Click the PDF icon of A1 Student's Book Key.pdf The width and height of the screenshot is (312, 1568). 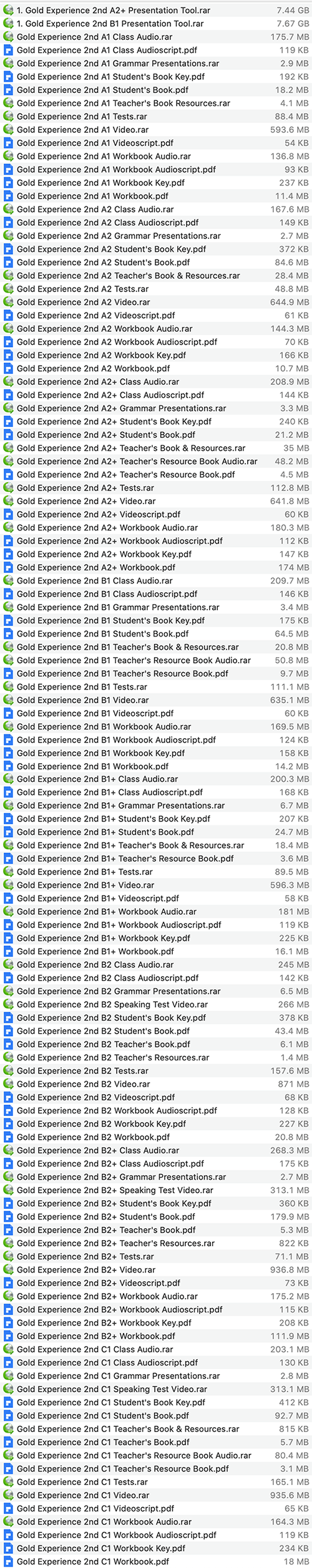(8, 77)
